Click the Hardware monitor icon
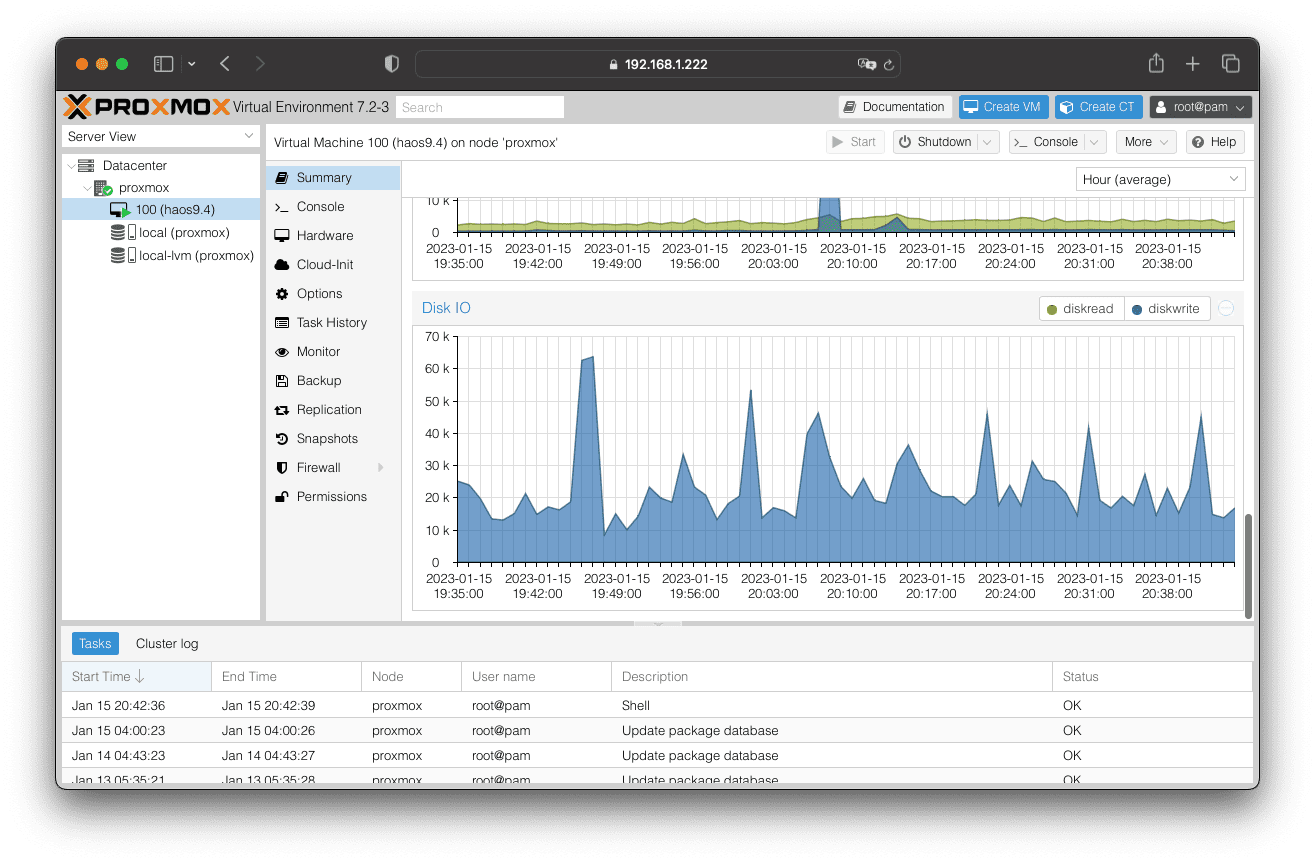This screenshot has height=863, width=1315. click(281, 236)
